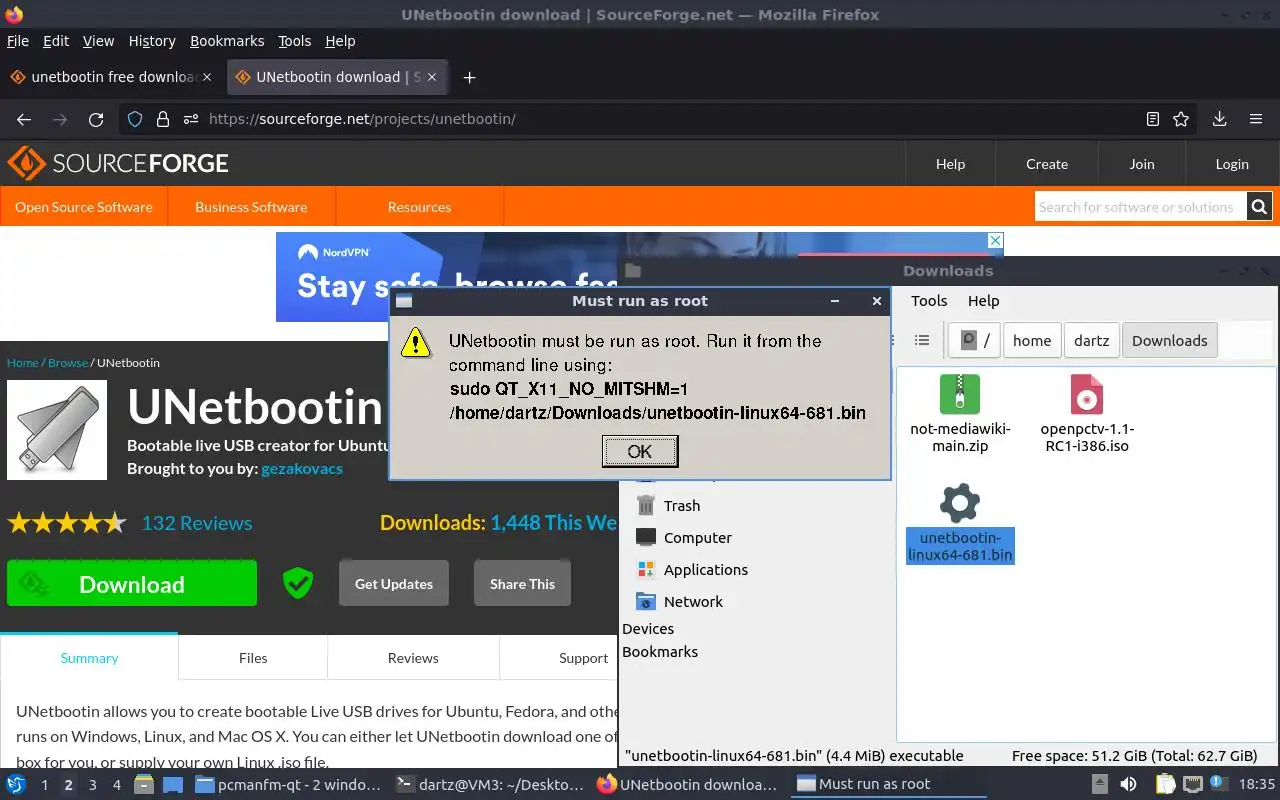Open Tools menu in Downloads file manager
The height and width of the screenshot is (800, 1280).
tap(929, 301)
